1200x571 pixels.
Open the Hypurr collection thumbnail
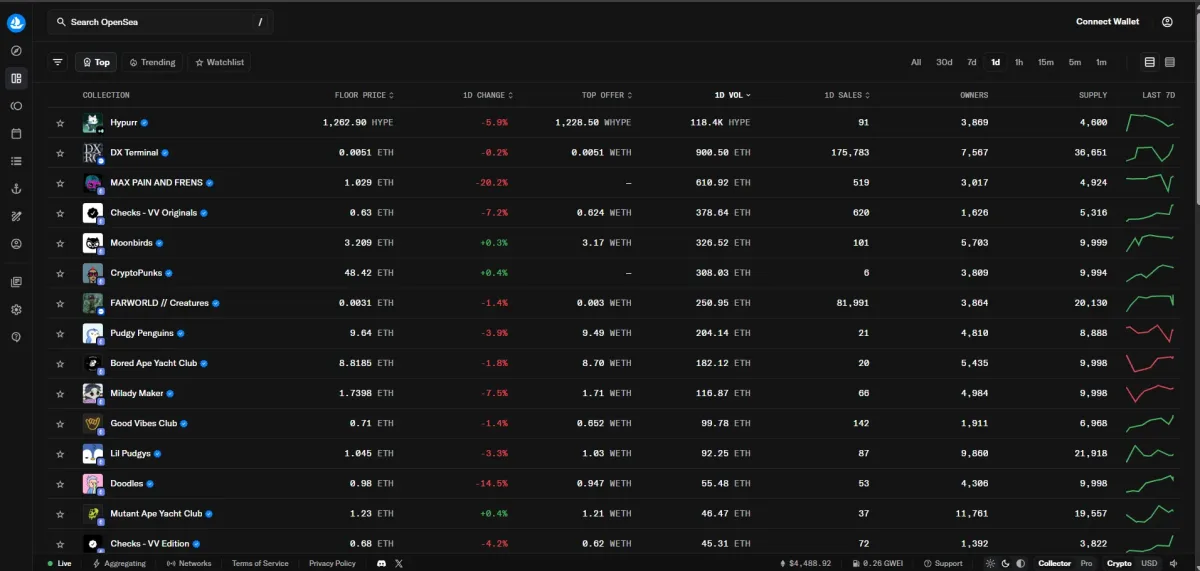[93, 123]
